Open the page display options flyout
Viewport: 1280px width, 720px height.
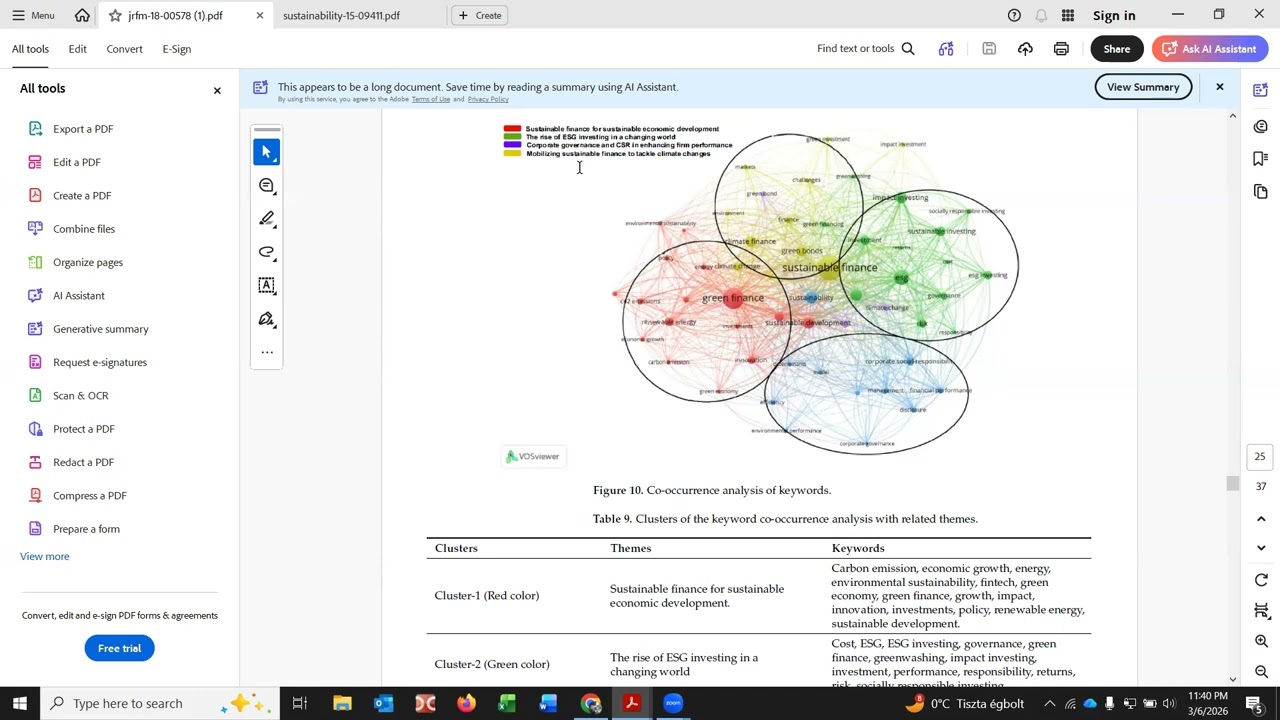click(1261, 611)
